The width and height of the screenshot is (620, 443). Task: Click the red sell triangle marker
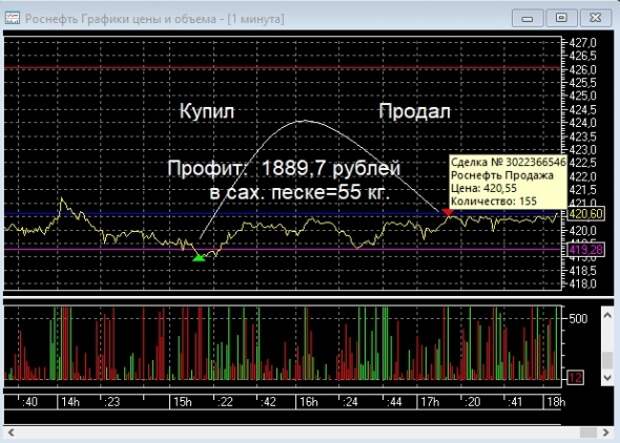(x=447, y=213)
